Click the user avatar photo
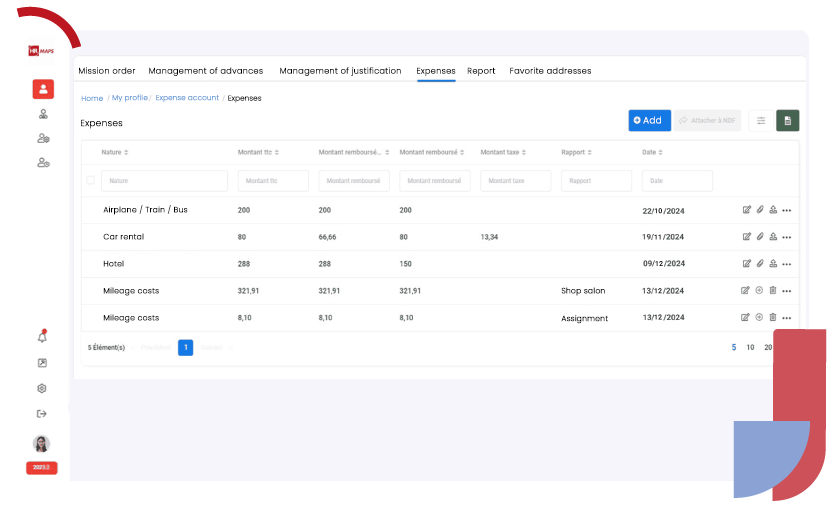This screenshot has width=832, height=510. tap(41, 443)
